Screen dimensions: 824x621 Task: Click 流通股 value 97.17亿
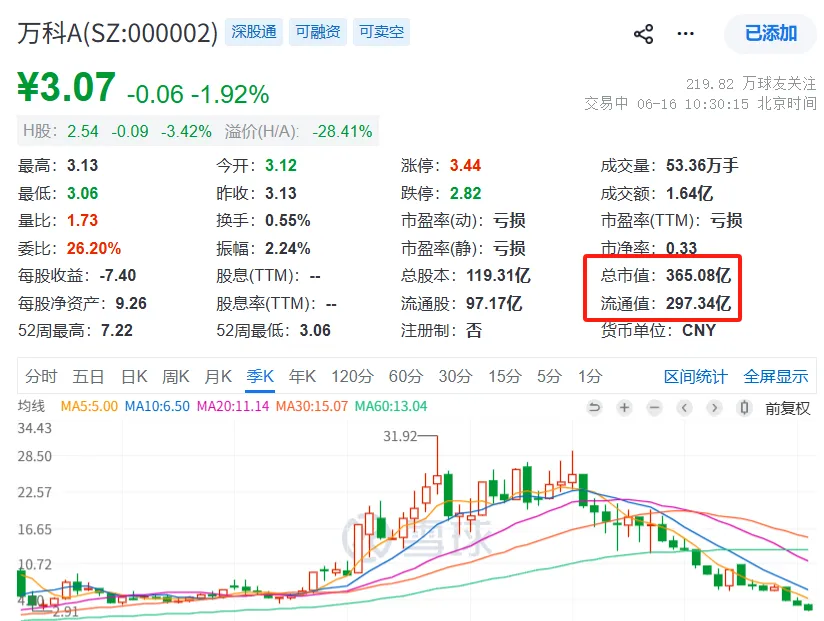point(494,303)
